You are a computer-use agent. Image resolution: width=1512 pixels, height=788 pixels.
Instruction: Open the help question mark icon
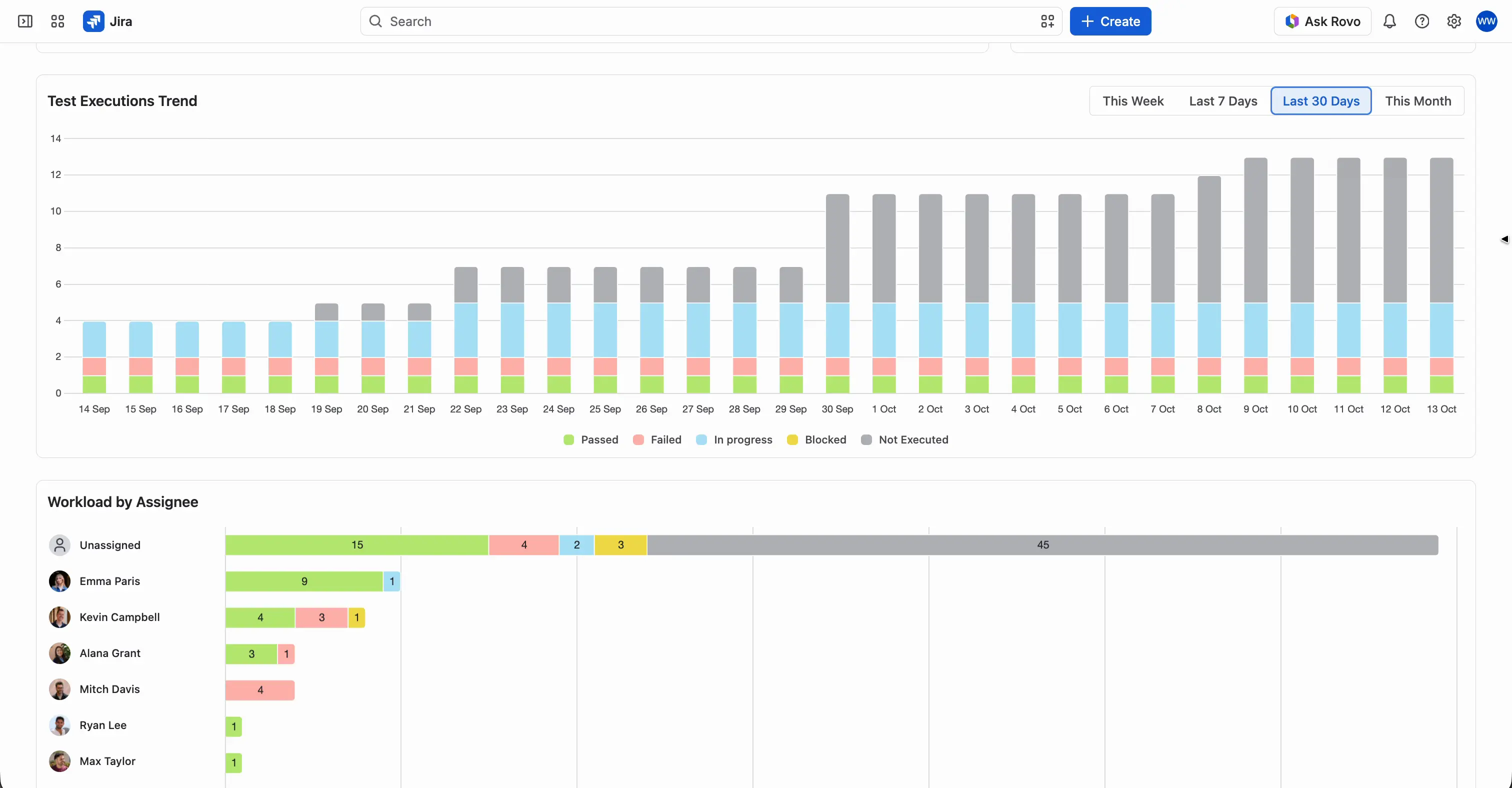coord(1421,21)
